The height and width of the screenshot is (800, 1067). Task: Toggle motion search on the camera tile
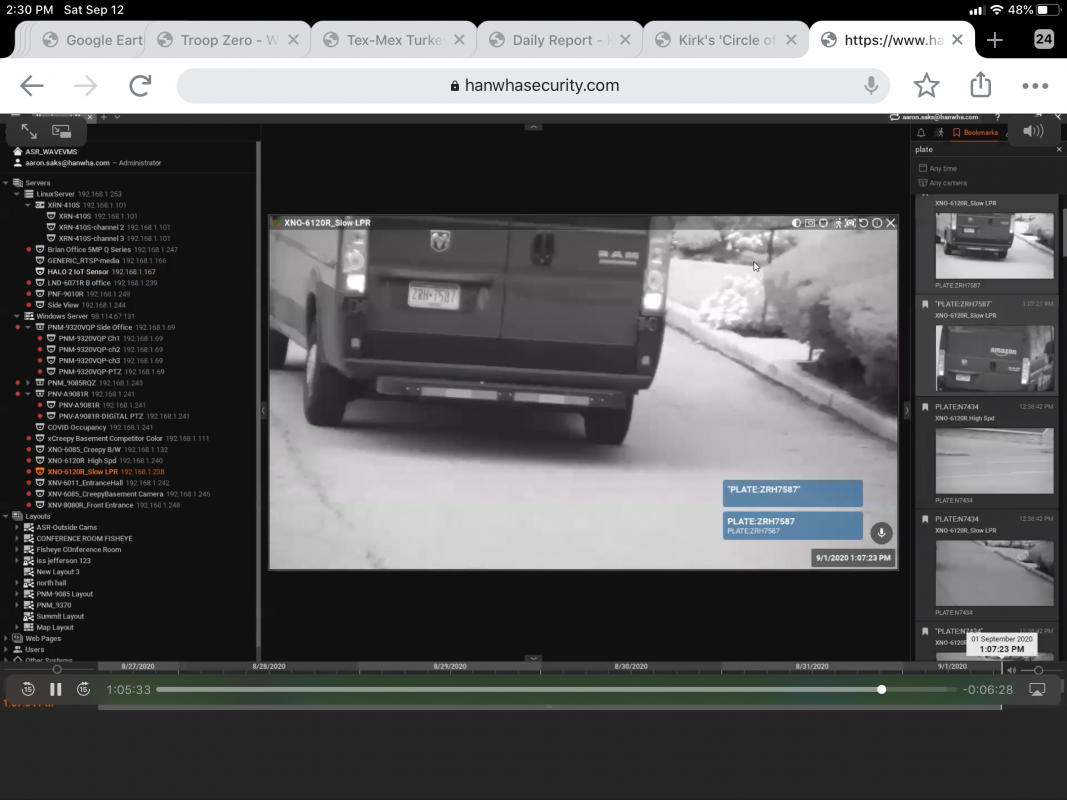[838, 223]
